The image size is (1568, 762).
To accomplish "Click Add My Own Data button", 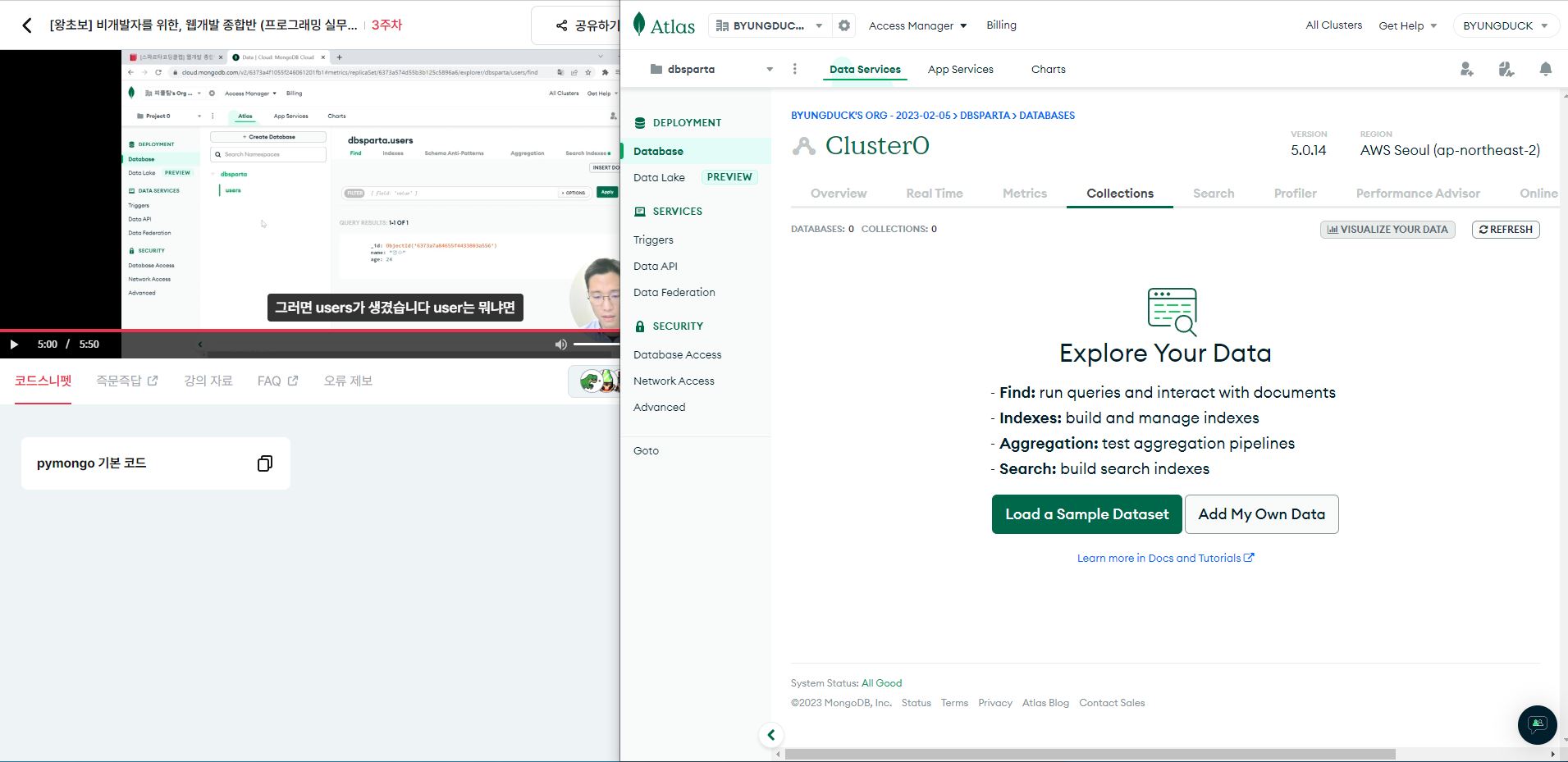I will pos(1261,514).
